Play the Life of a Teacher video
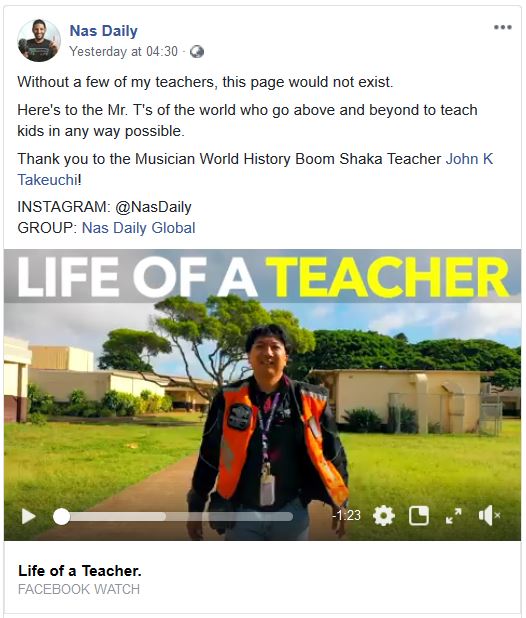526x618 pixels. 28,516
